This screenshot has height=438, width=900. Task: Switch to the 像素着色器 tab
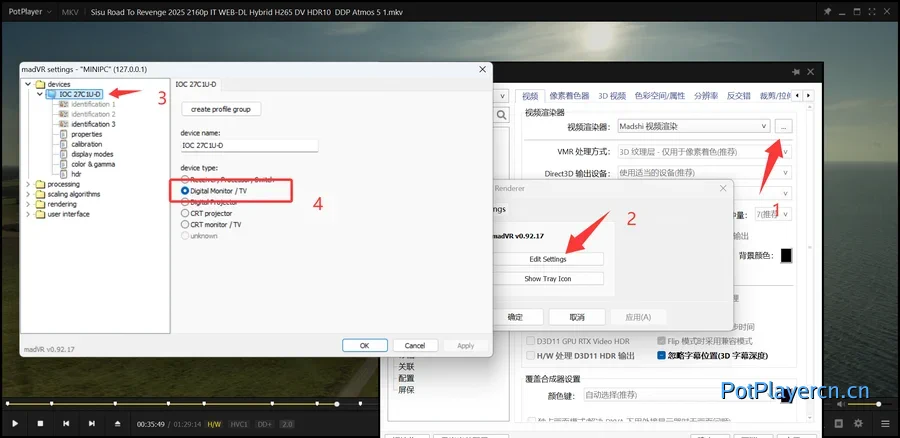[569, 96]
